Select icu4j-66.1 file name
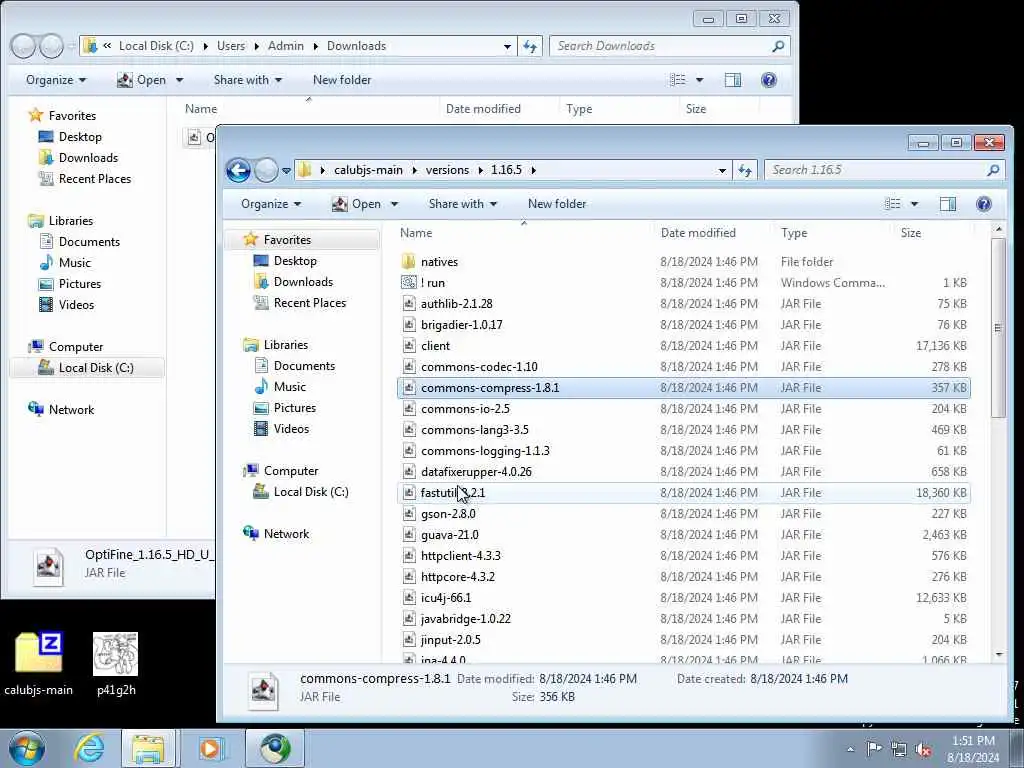Screen dimensions: 1024x768 point(446,598)
